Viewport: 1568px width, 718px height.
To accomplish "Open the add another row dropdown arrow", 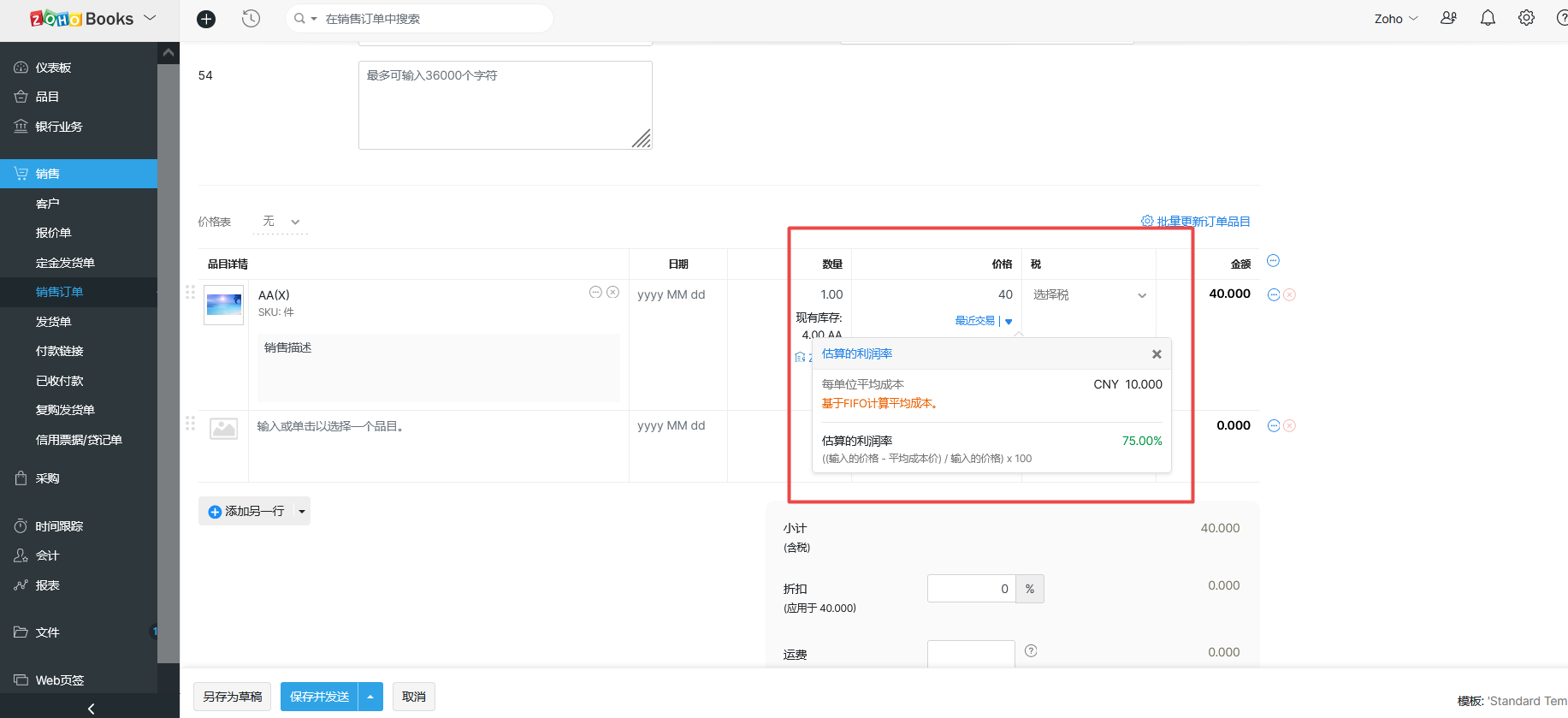I will click(x=301, y=512).
